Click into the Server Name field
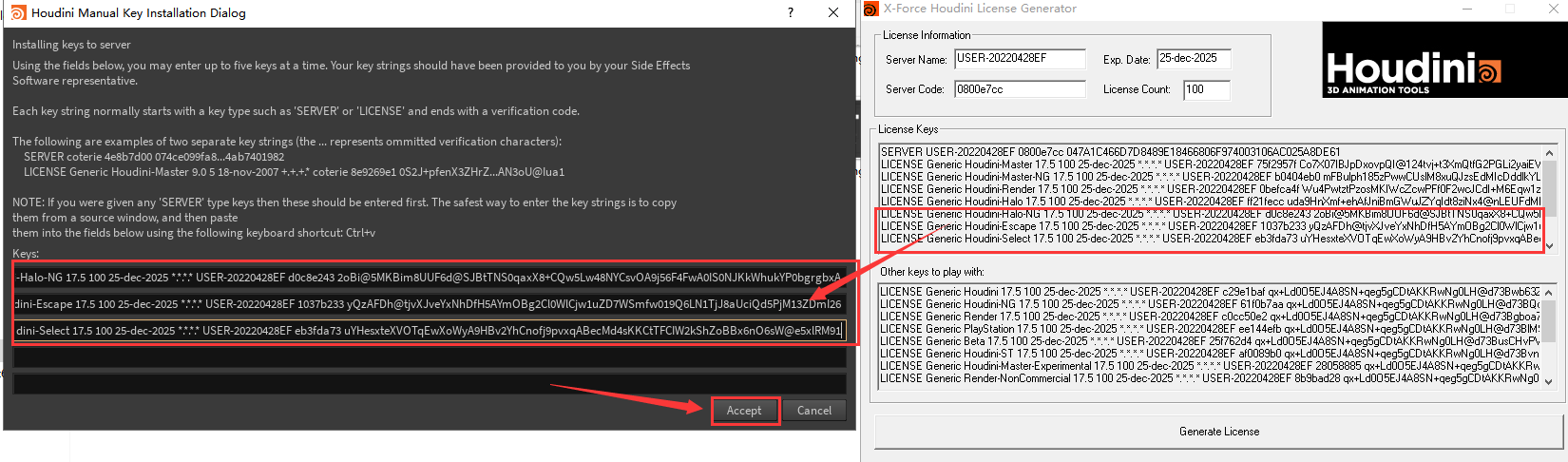The image size is (1568, 462). (x=1019, y=59)
